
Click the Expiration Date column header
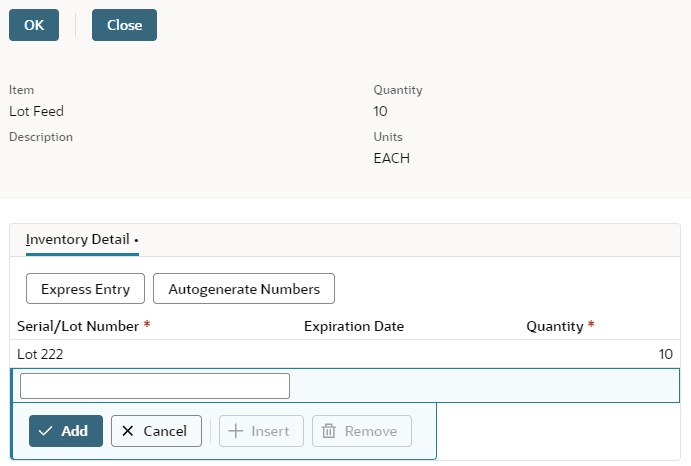click(x=353, y=326)
